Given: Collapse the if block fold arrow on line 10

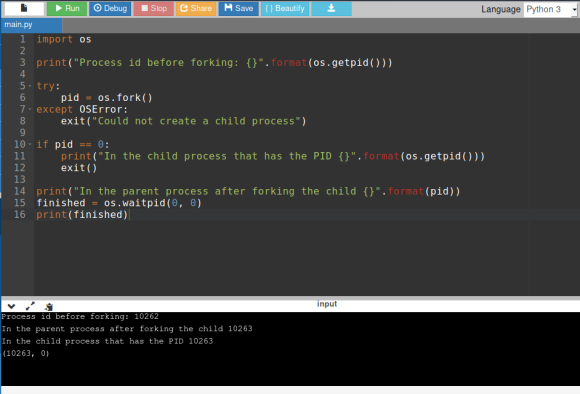Looking at the screenshot, I should click(x=30, y=145).
